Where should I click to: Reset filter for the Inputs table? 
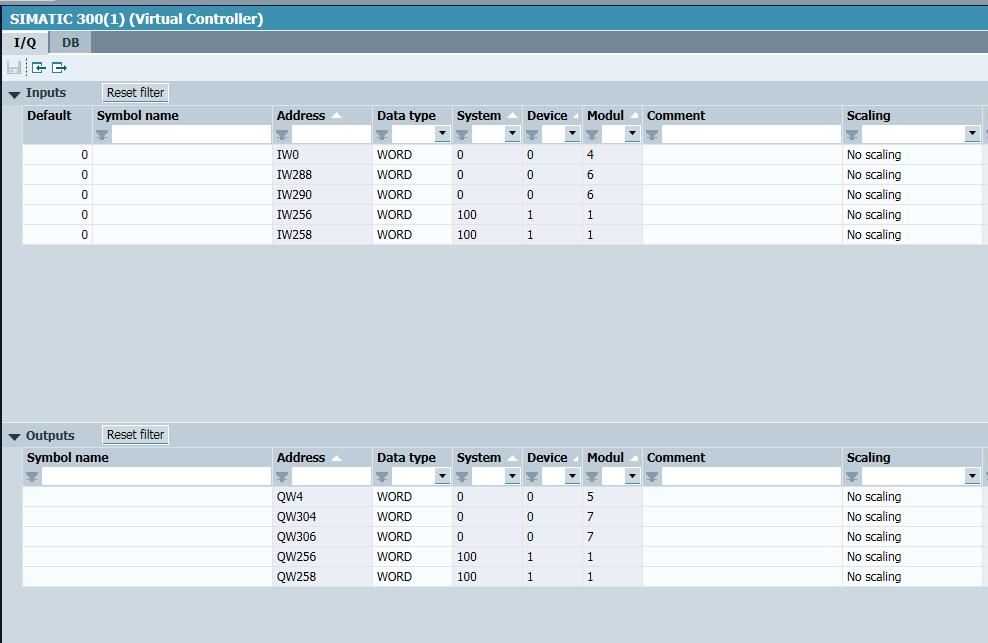tap(135, 93)
